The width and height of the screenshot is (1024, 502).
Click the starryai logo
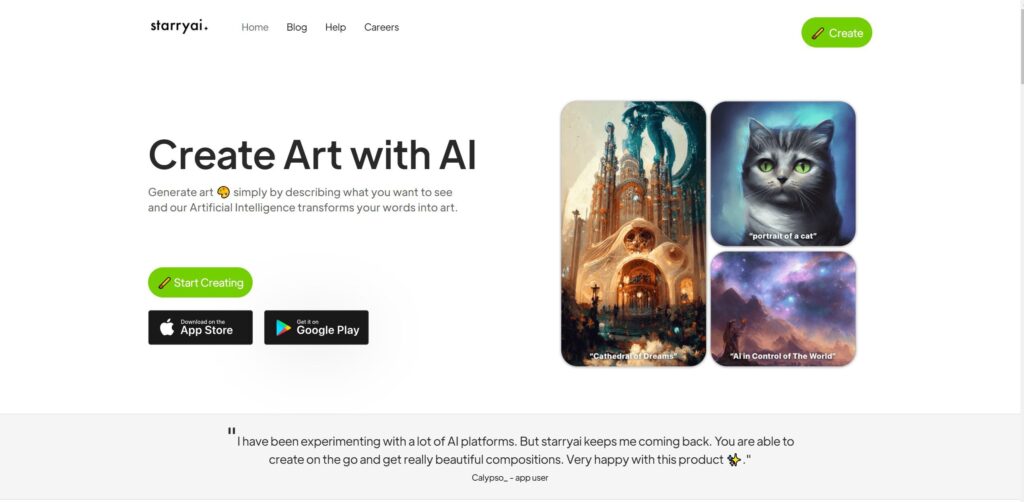tap(179, 27)
